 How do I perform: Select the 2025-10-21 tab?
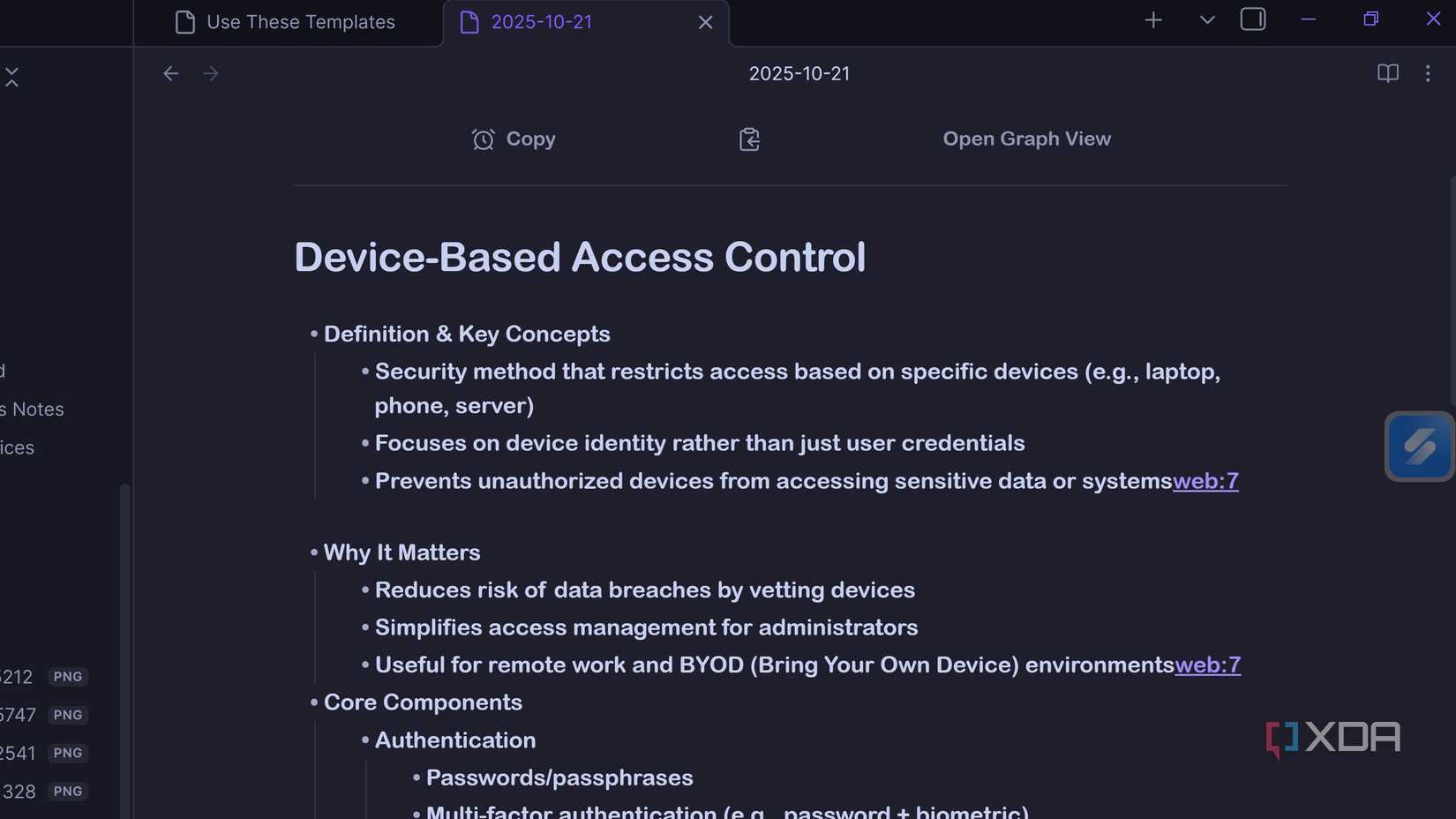click(x=541, y=22)
